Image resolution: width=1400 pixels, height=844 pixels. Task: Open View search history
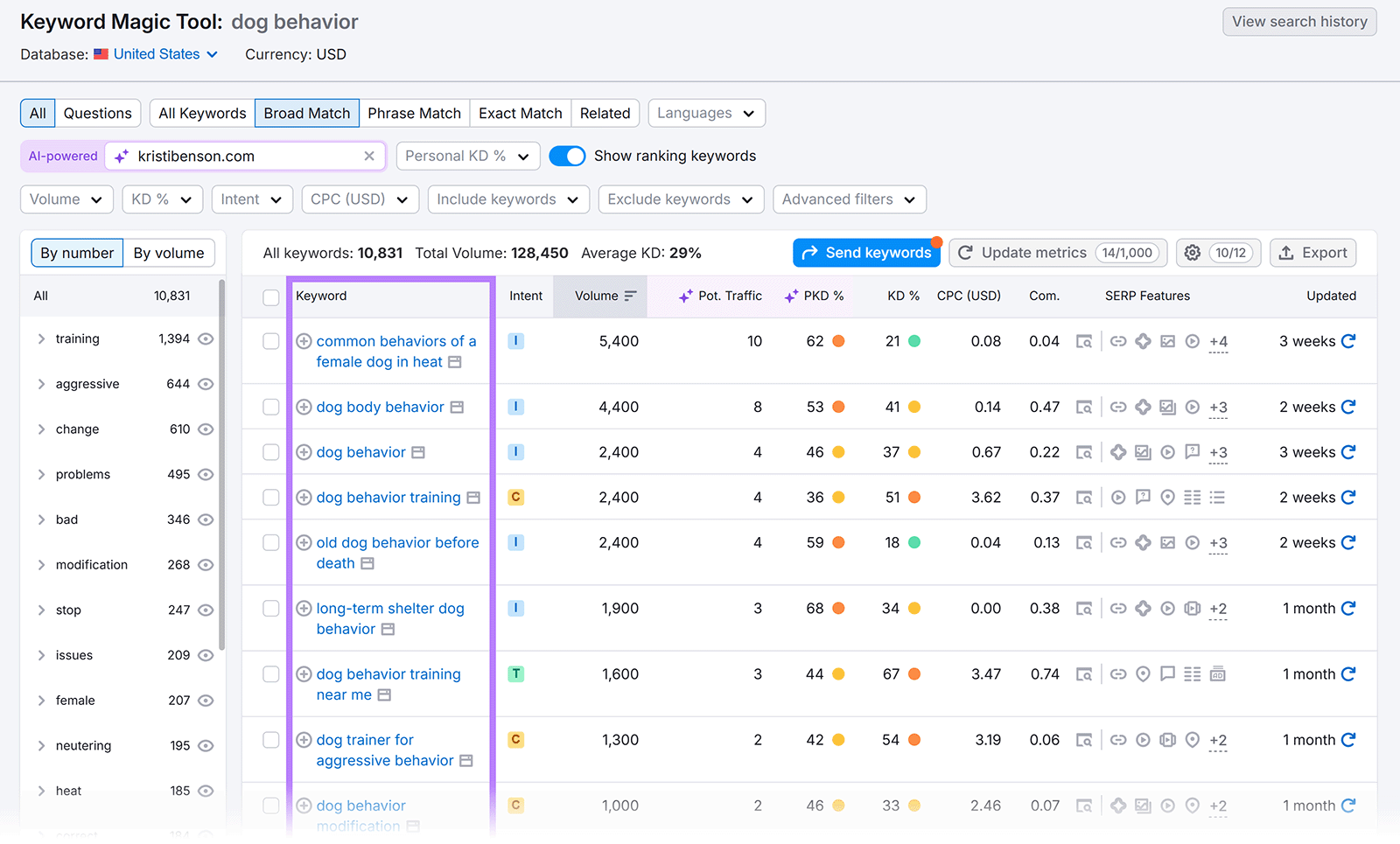1298,21
